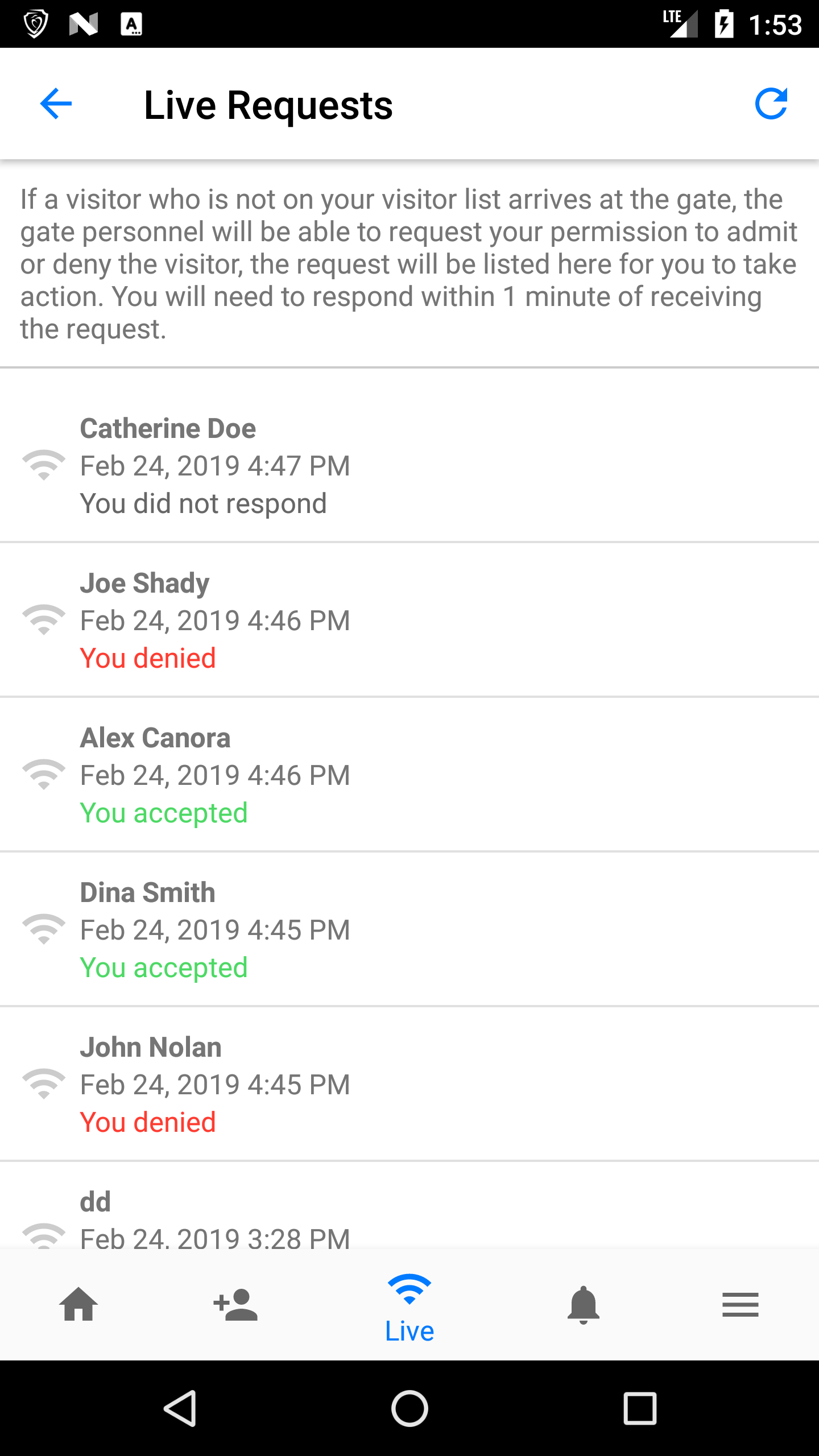Tap the back arrow icon
The height and width of the screenshot is (1456, 819).
click(x=56, y=104)
